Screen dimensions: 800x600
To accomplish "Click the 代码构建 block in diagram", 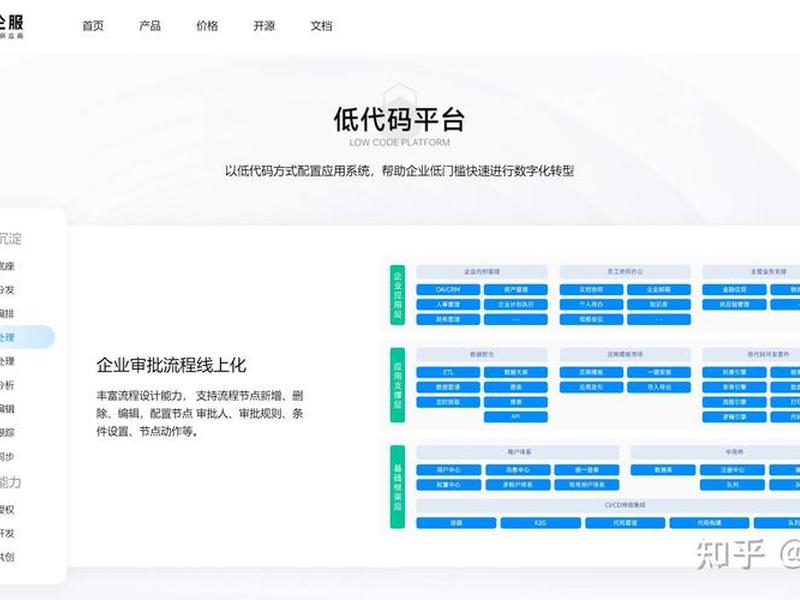I will [x=709, y=523].
